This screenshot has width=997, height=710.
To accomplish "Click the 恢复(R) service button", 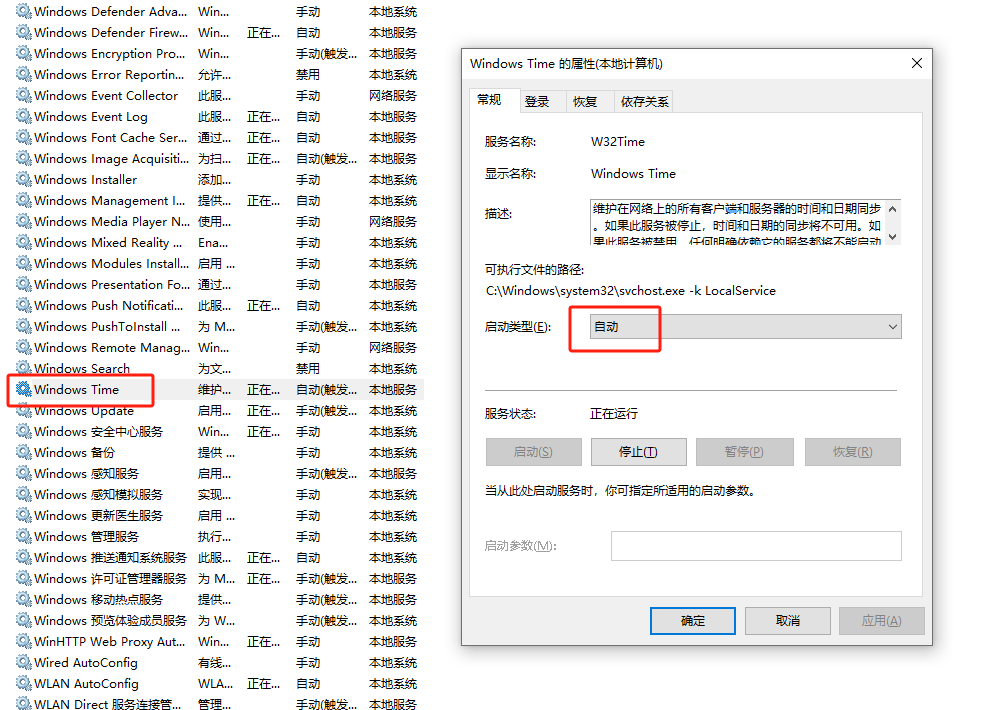I will click(853, 452).
